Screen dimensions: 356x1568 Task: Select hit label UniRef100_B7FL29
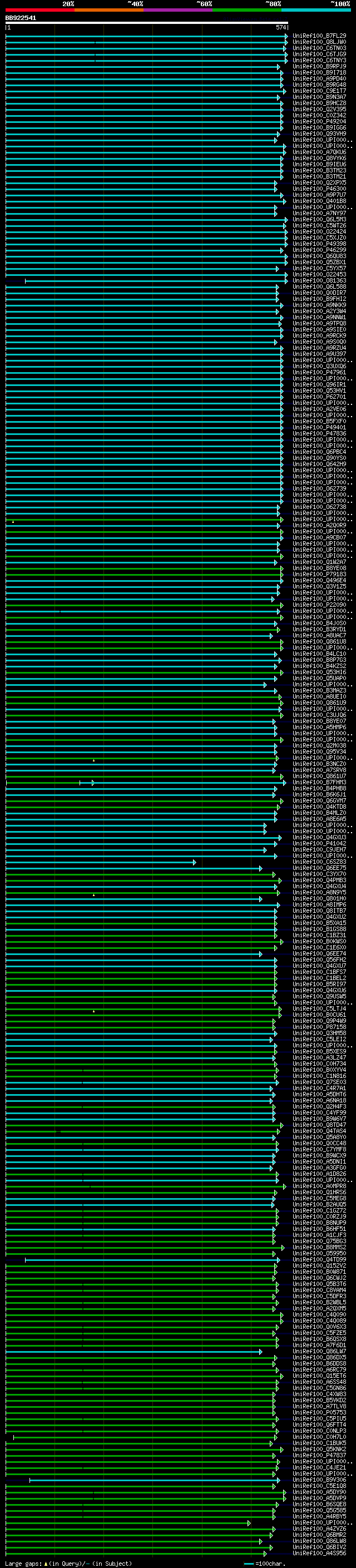[319, 36]
